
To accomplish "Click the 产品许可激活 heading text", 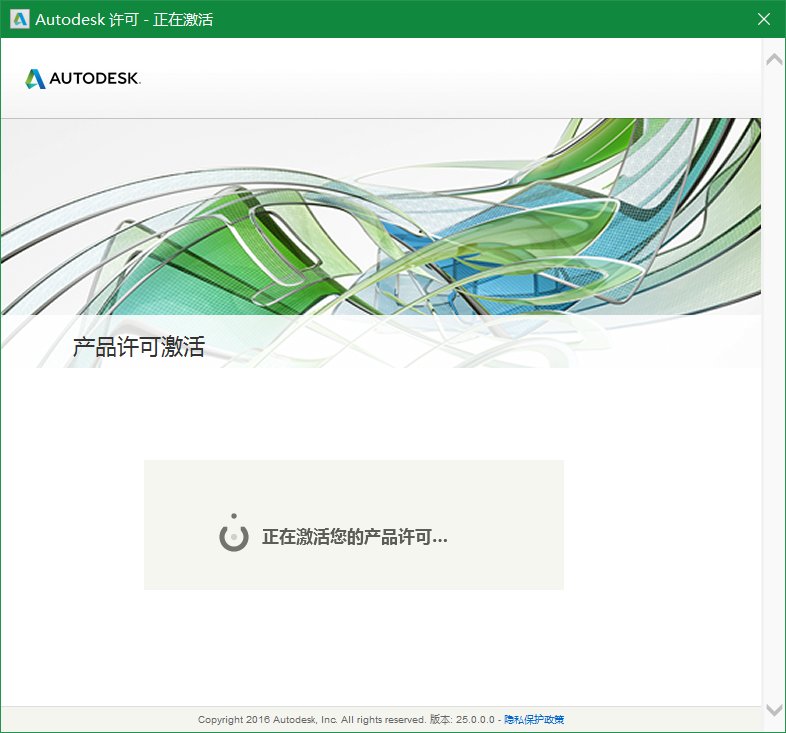I will (x=139, y=346).
